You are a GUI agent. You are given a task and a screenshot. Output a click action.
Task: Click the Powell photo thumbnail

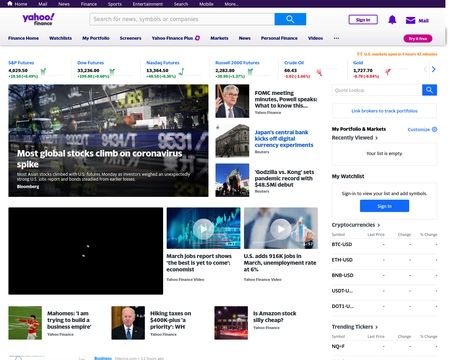232,101
